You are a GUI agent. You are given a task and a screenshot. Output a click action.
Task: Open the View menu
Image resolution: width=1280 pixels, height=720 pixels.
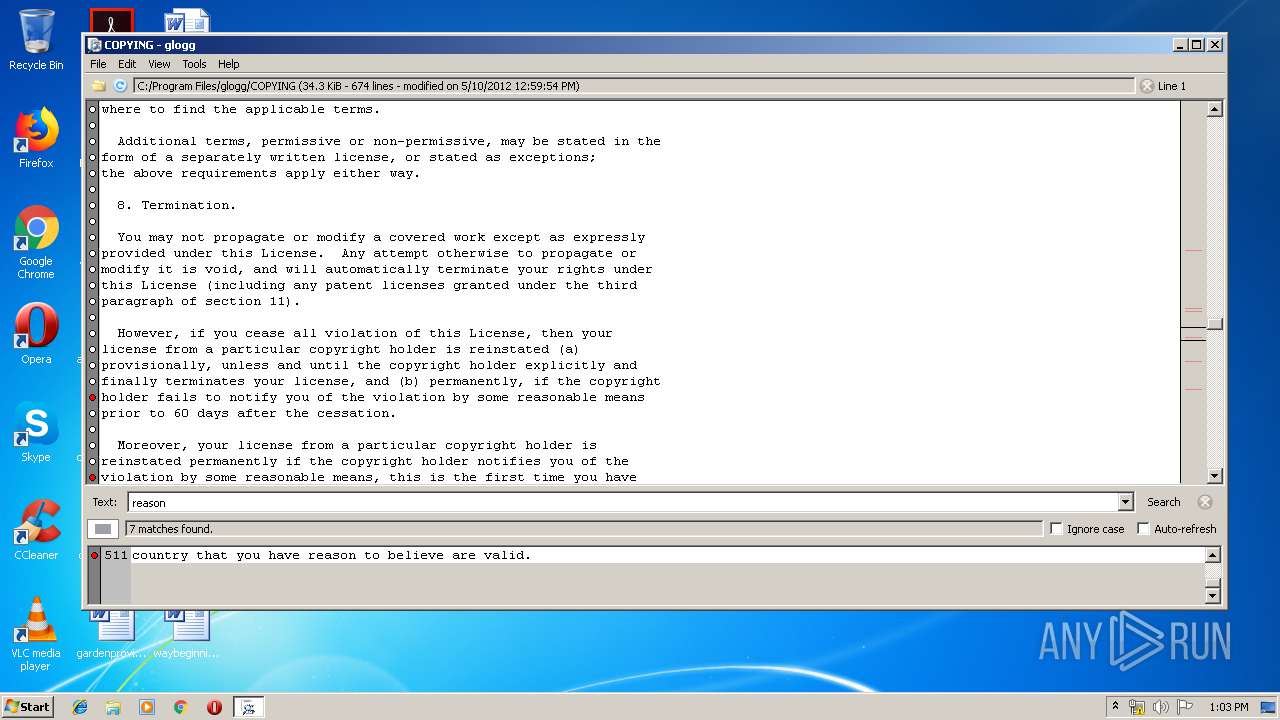click(x=159, y=64)
